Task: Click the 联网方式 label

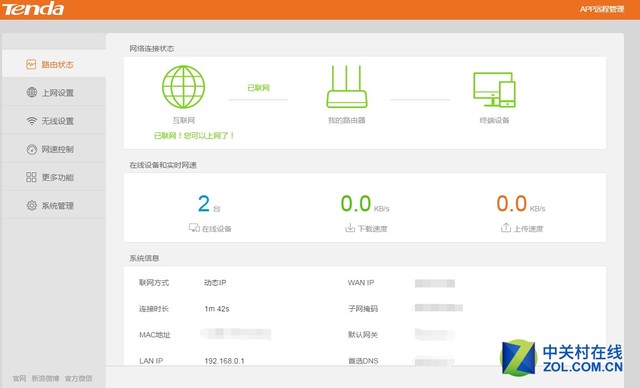Action: click(154, 283)
